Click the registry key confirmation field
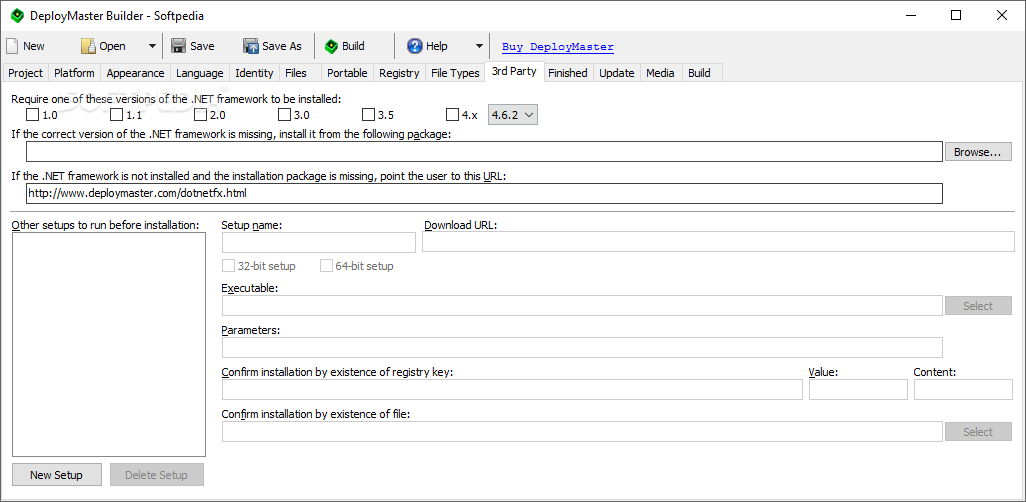 tap(512, 389)
